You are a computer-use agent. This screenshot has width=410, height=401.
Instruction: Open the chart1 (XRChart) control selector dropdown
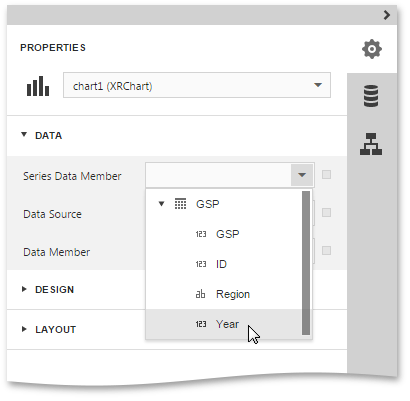(197, 85)
